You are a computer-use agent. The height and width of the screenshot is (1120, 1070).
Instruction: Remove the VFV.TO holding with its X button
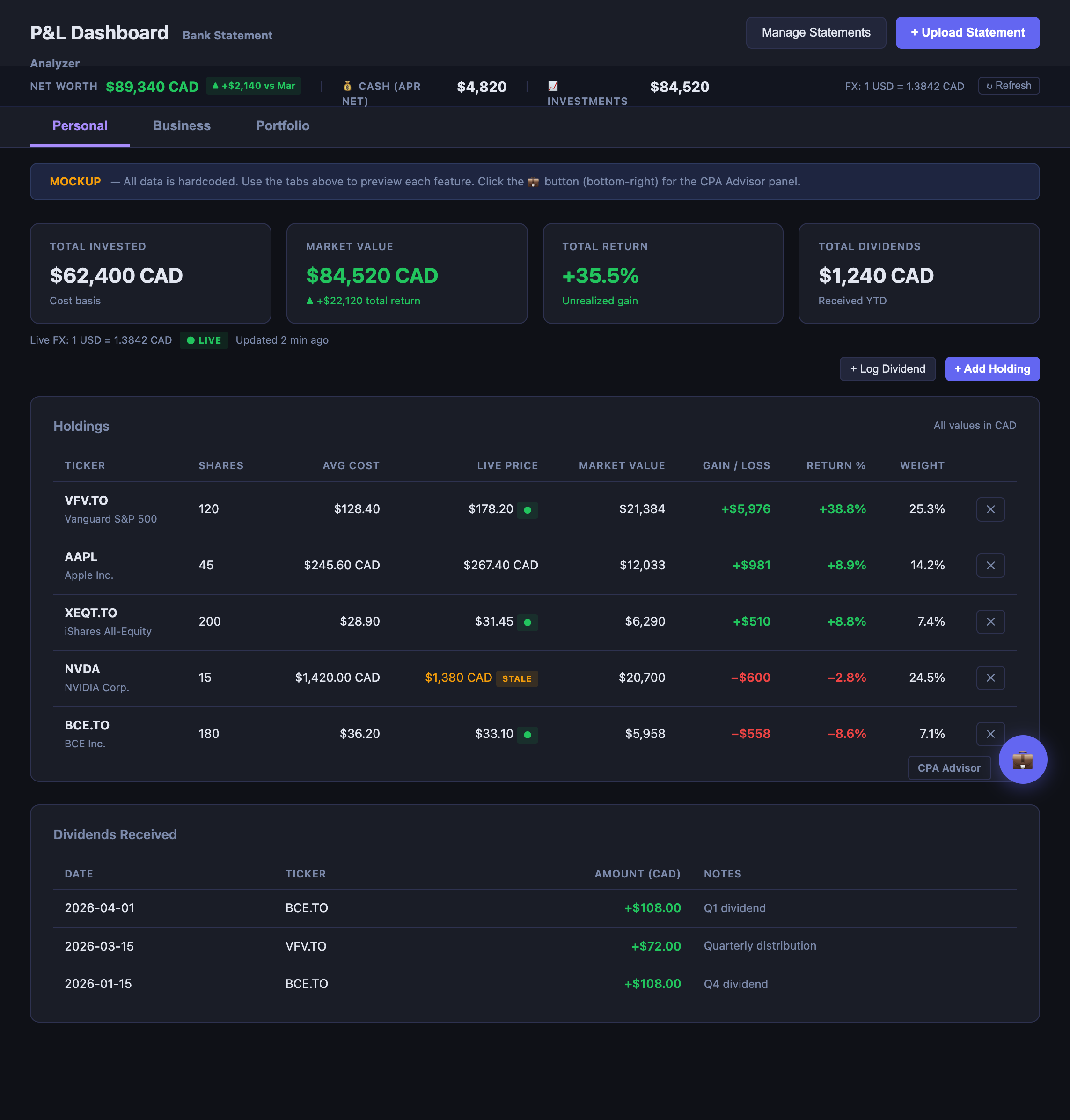click(x=990, y=509)
